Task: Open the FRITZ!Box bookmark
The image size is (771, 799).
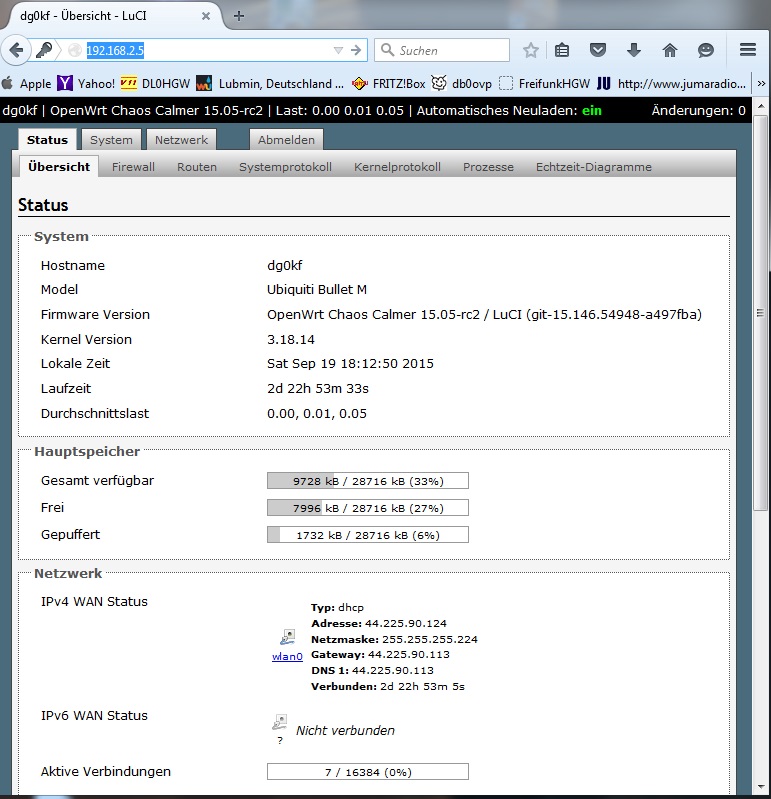Action: [388, 83]
